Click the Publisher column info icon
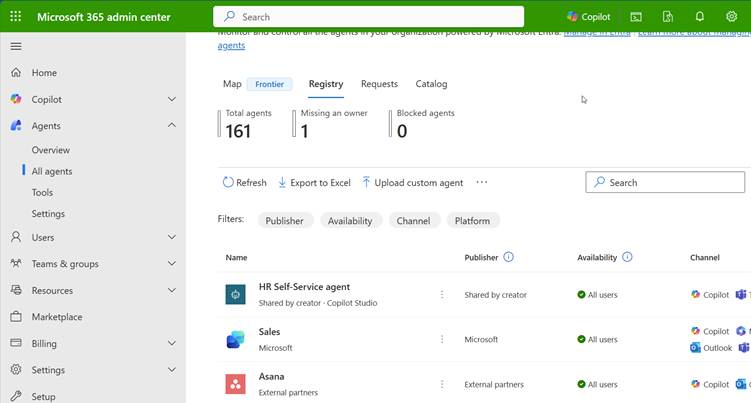751x403 pixels. (508, 257)
